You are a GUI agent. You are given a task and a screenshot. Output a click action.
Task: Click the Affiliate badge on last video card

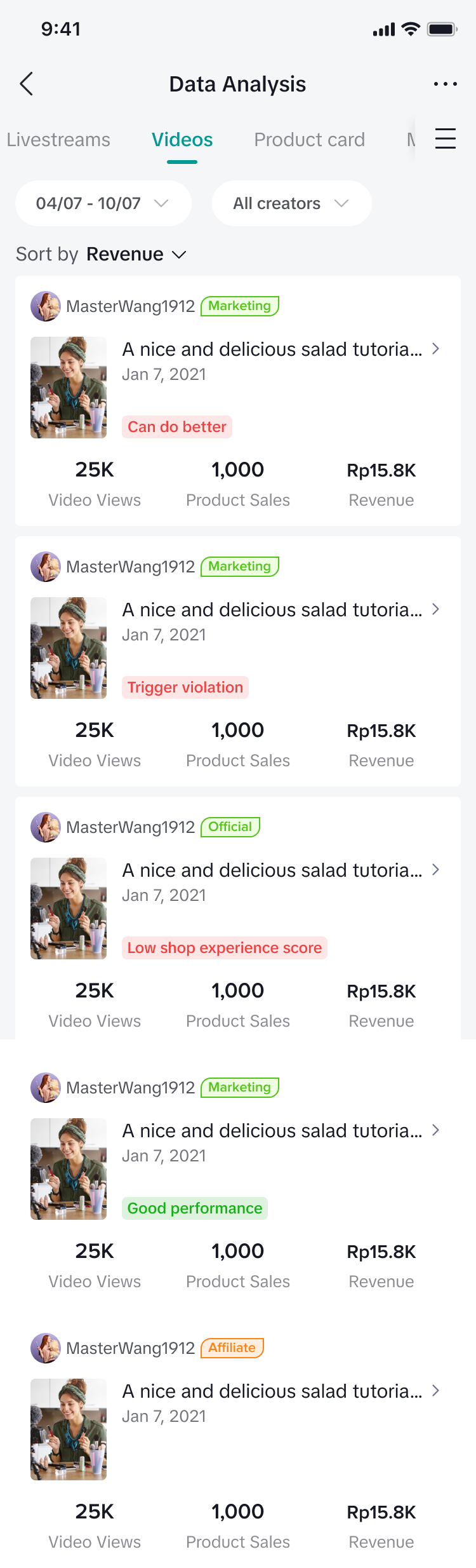point(232,1348)
